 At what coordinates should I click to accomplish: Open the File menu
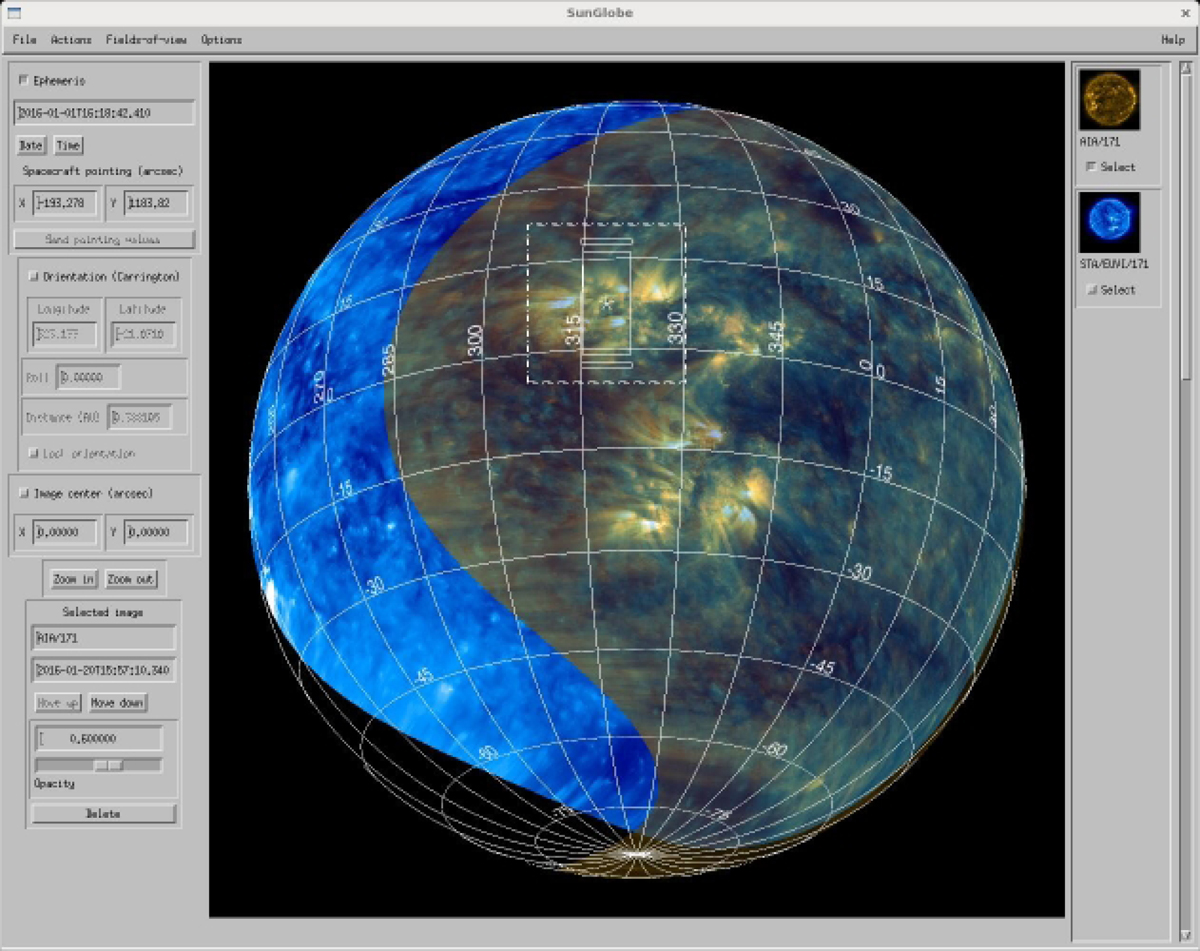click(24, 40)
